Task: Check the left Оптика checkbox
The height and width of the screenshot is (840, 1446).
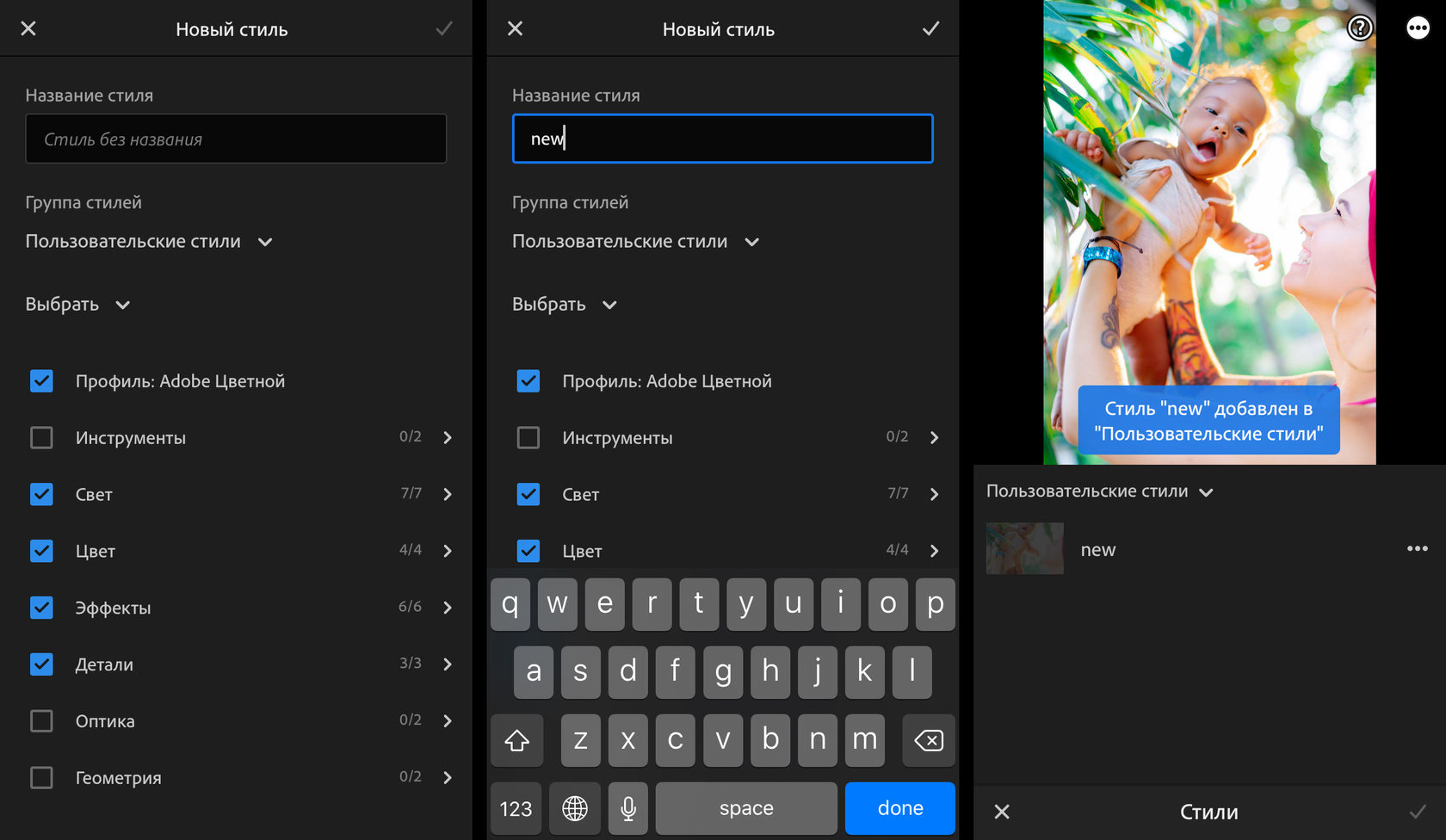Action: [41, 720]
